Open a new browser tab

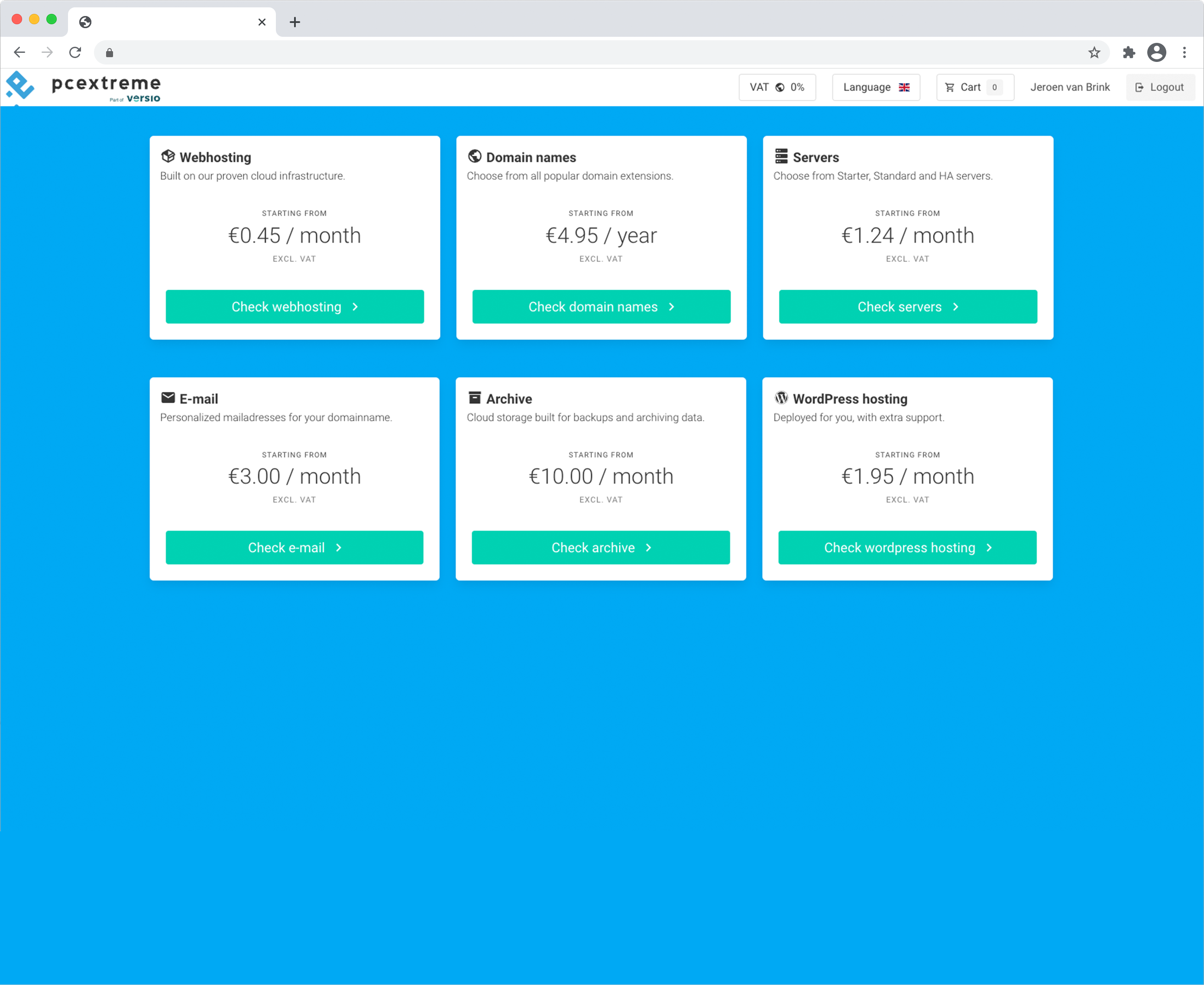click(295, 22)
